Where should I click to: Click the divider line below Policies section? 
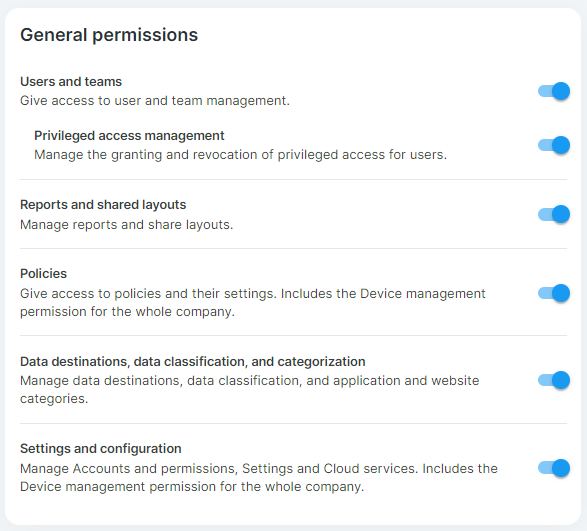tap(294, 336)
